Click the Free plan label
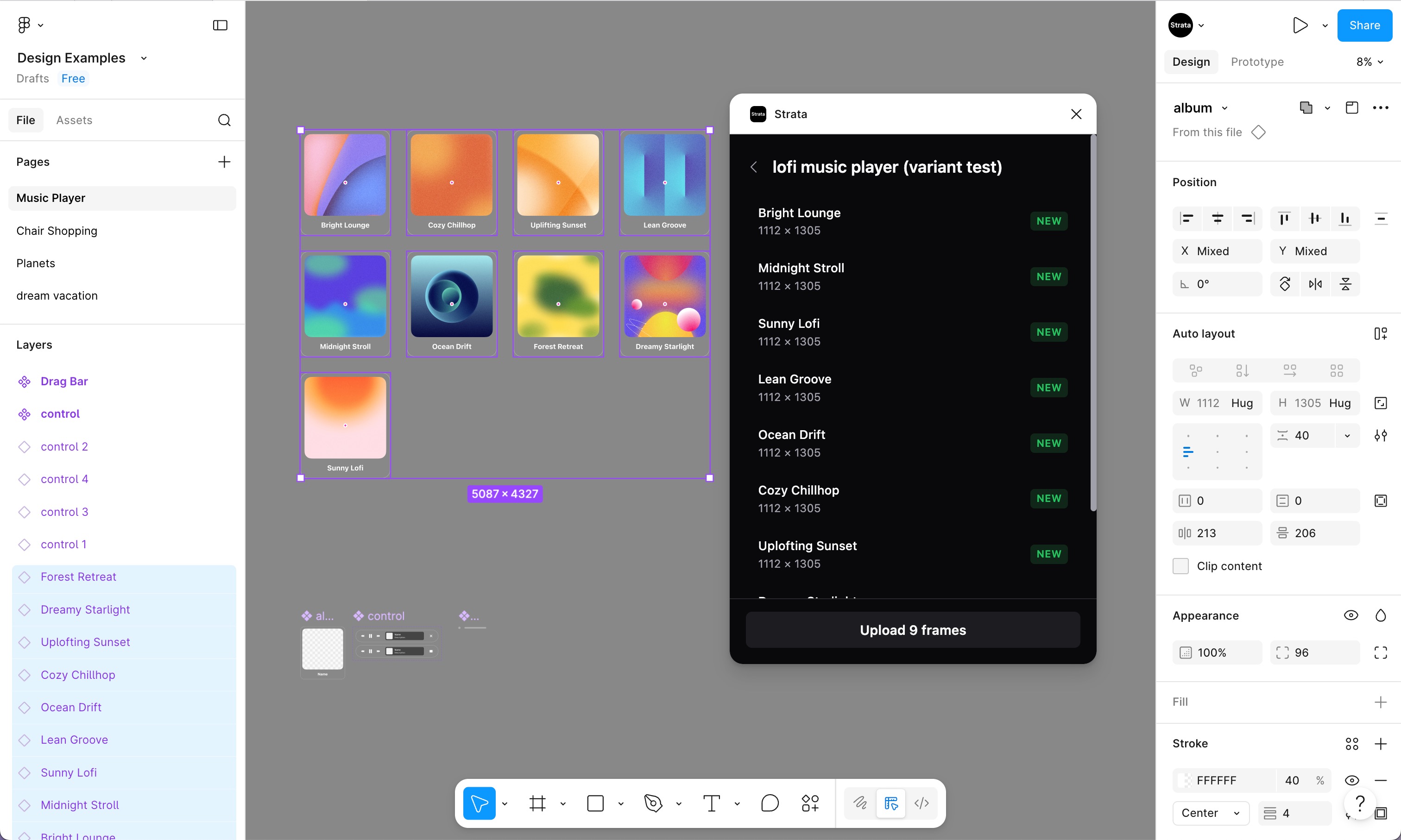 coord(73,79)
